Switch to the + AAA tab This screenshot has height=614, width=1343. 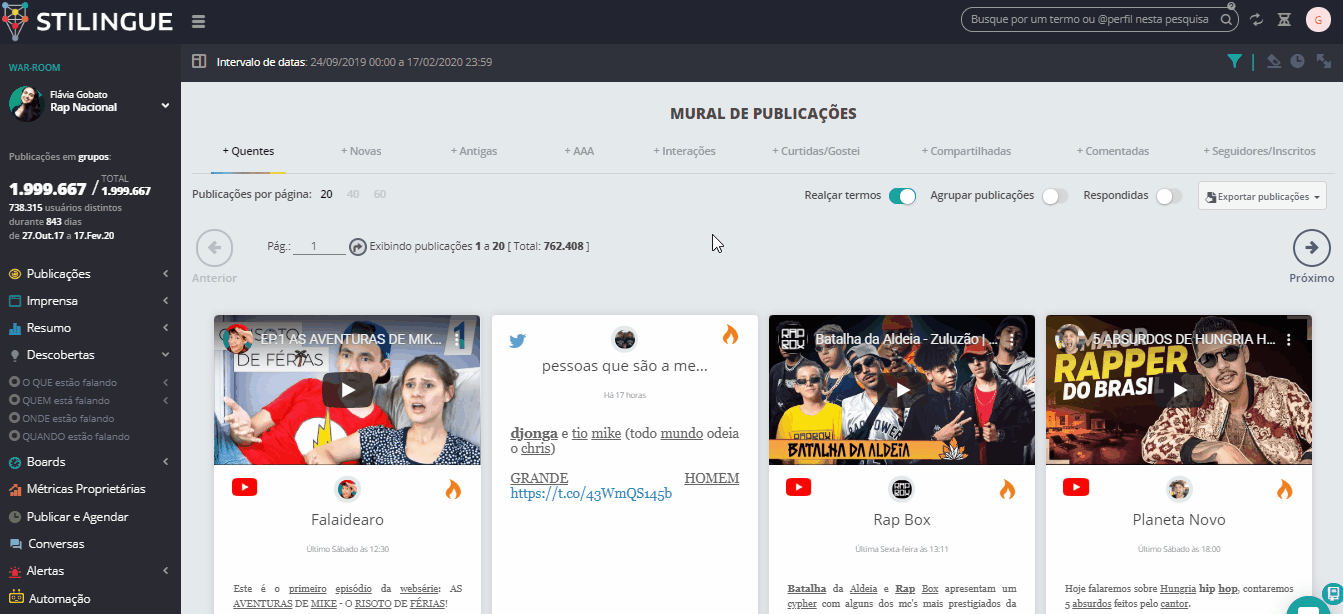click(x=579, y=151)
